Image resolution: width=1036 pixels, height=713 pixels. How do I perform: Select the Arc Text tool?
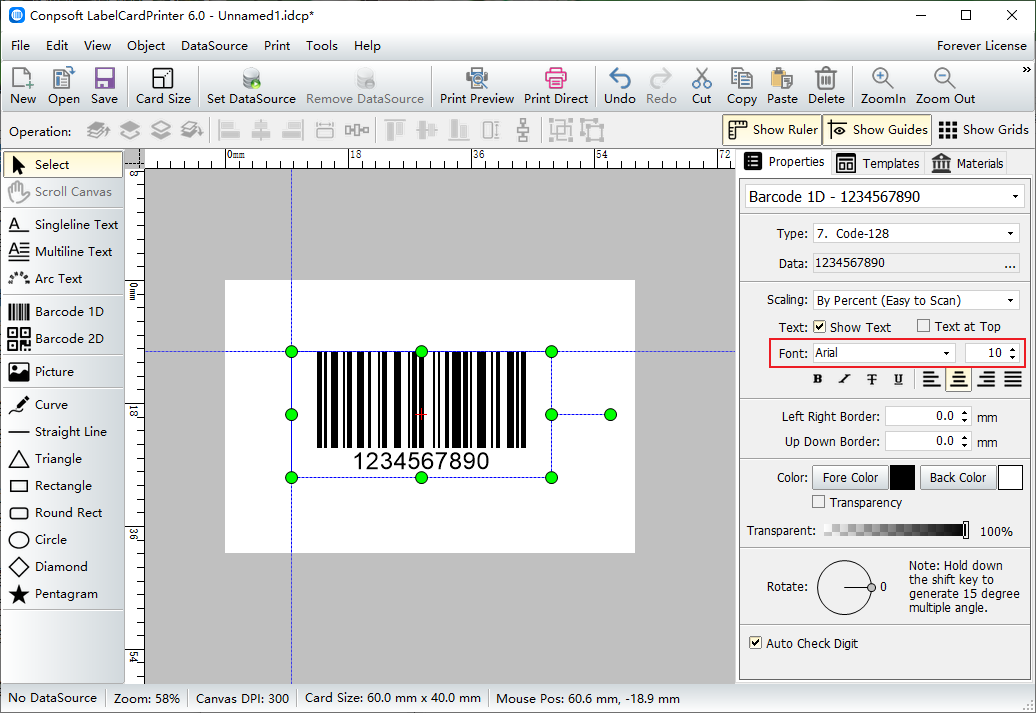click(63, 279)
